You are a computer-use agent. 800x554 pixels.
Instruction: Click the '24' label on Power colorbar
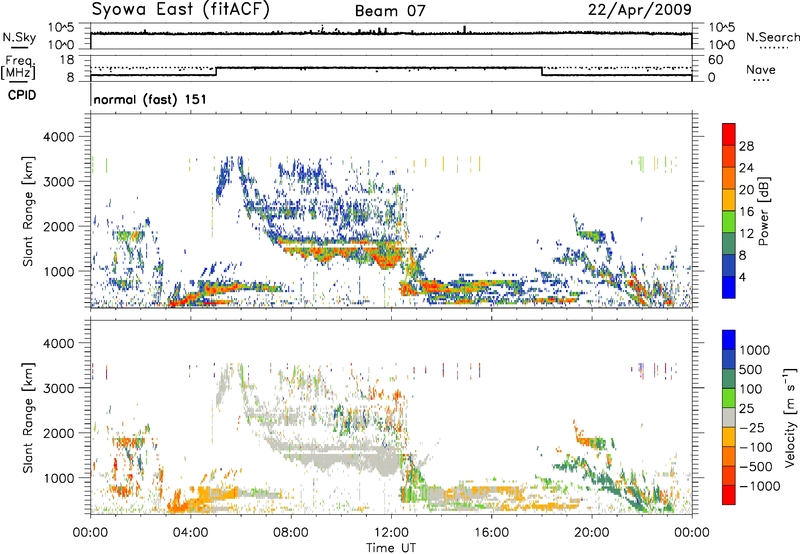[x=746, y=168]
